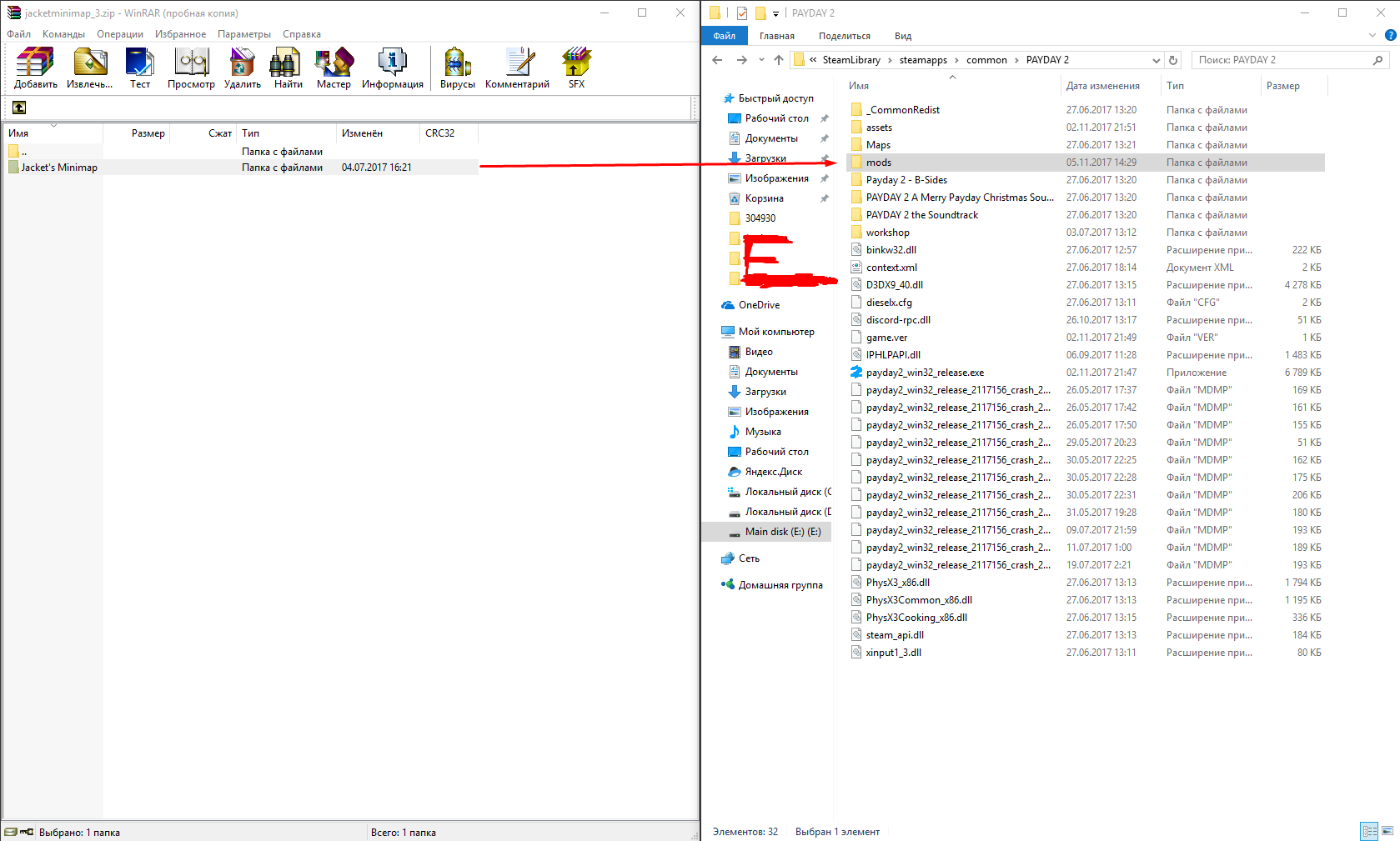The height and width of the screenshot is (841, 1400).
Task: Open WinRAR Избранное menu
Action: pyautogui.click(x=180, y=34)
